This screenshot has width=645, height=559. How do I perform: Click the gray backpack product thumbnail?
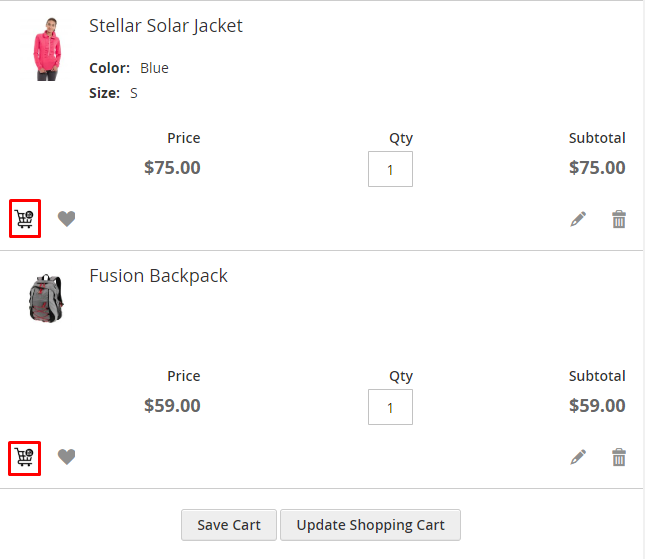click(46, 298)
